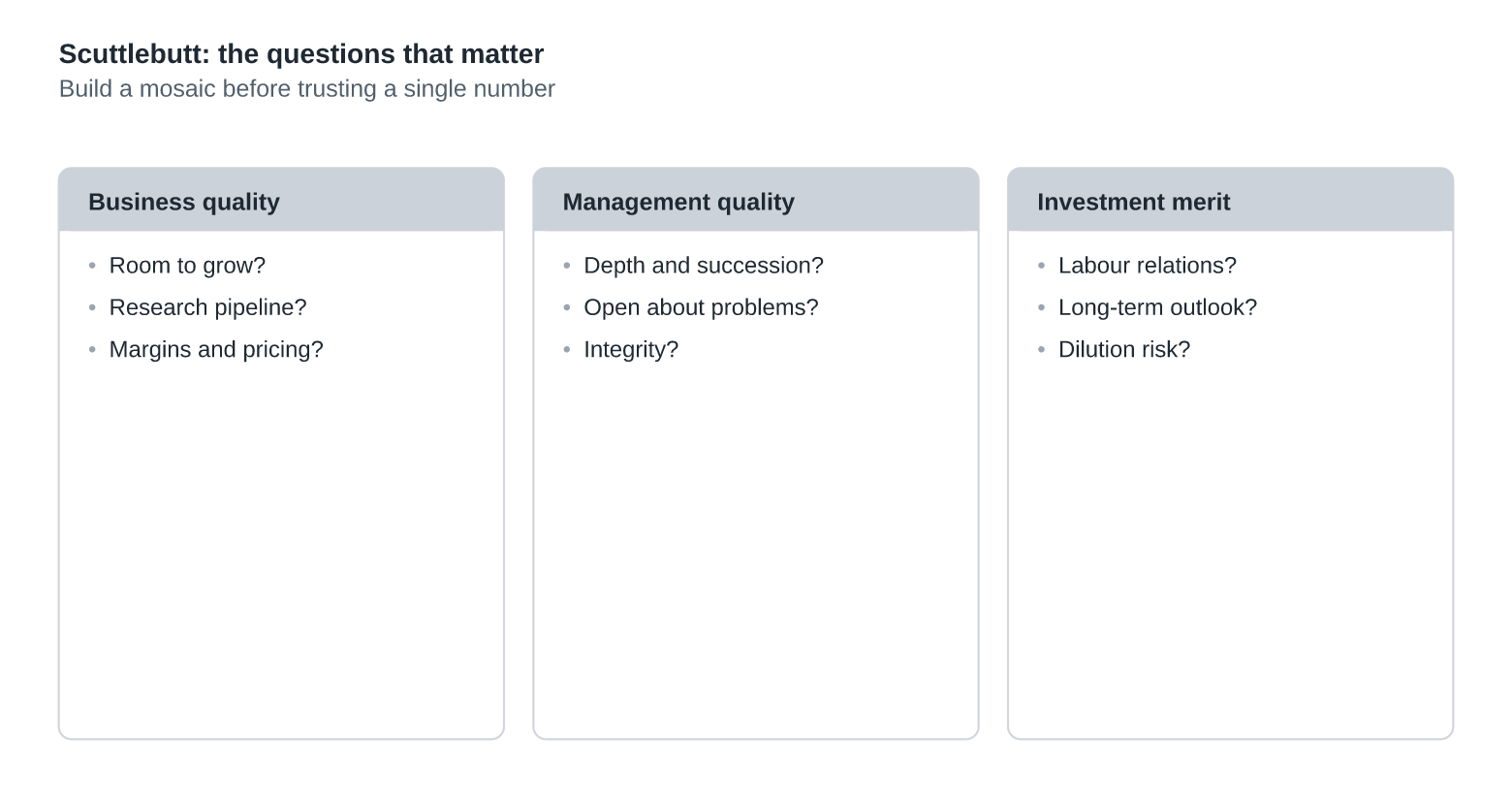
Task: Click the 'Dilution risk?' bullet item
Action: (x=1124, y=349)
